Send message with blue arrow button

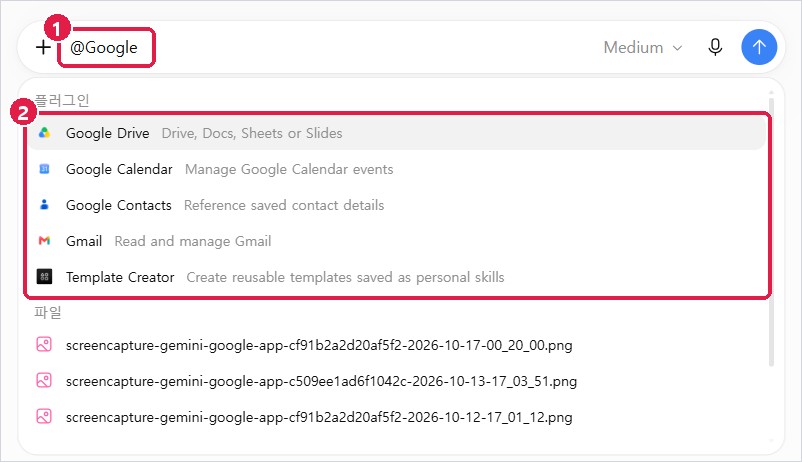[x=759, y=47]
